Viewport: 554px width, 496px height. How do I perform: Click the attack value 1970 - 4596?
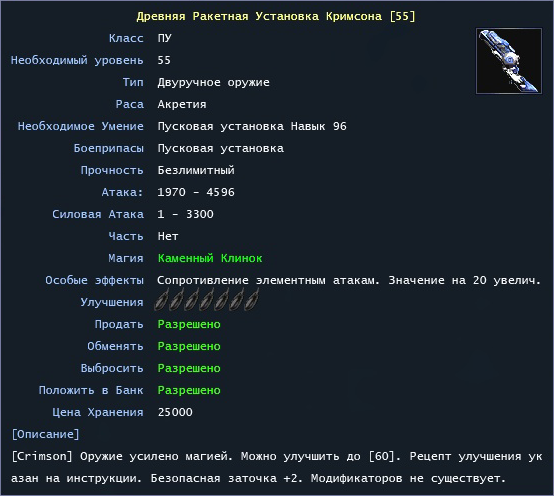pos(196,192)
